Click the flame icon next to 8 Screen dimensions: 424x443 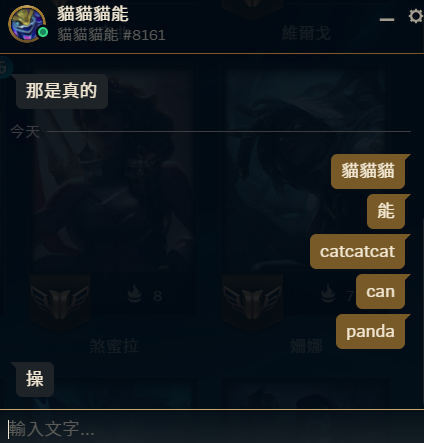134,294
